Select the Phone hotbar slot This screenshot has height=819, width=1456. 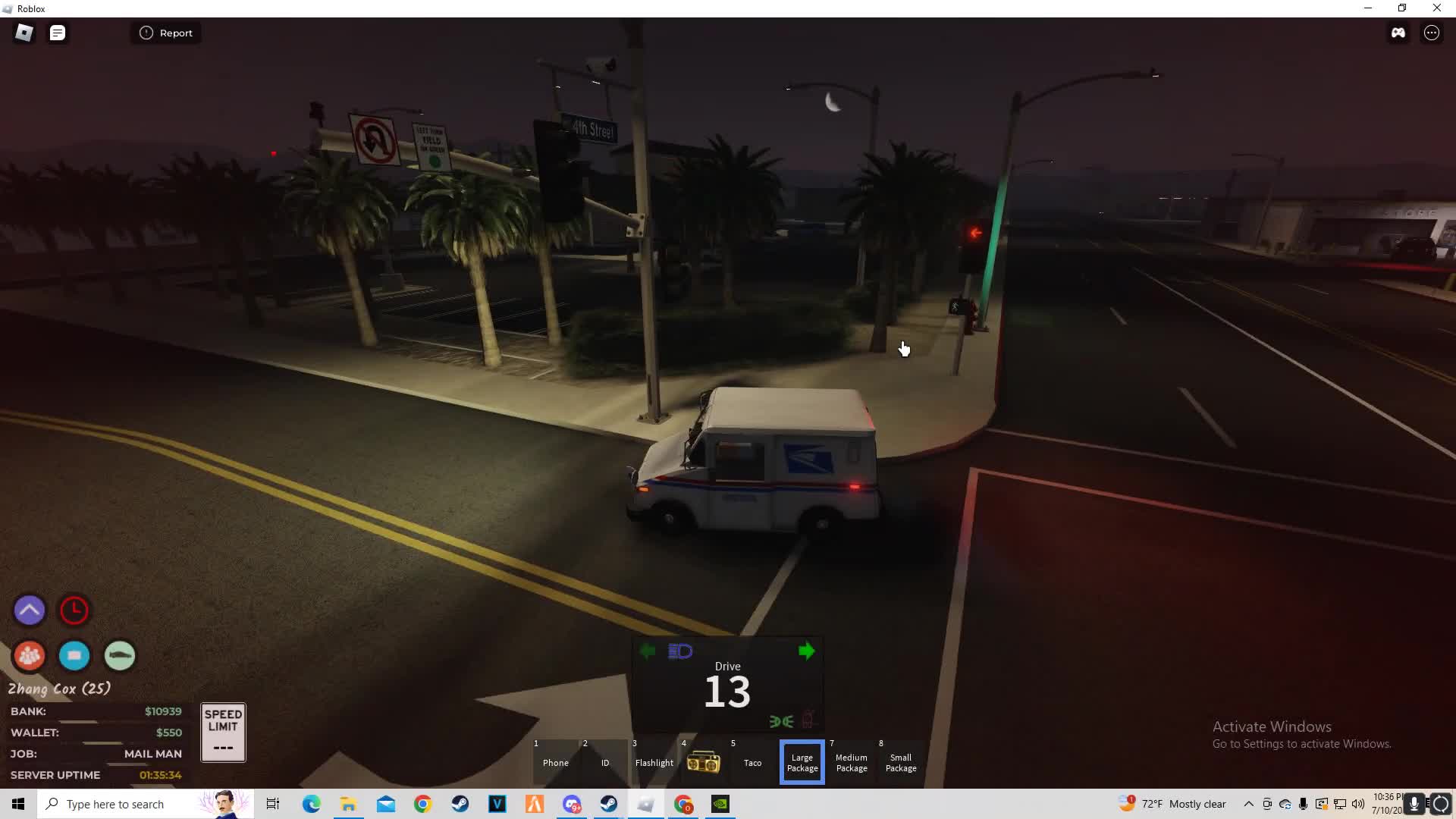[x=555, y=762]
